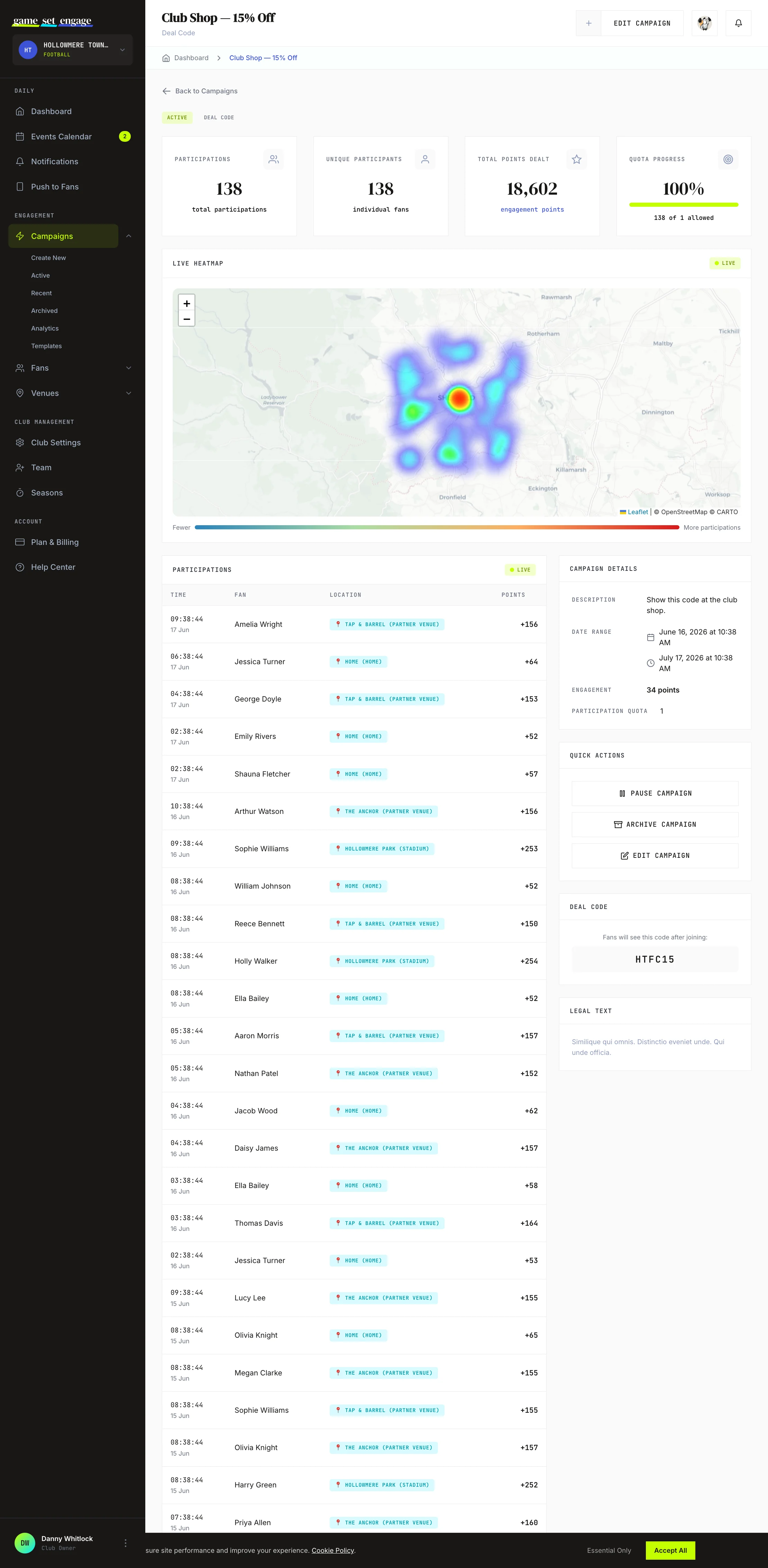Open Club Settings gear item

coord(72,443)
